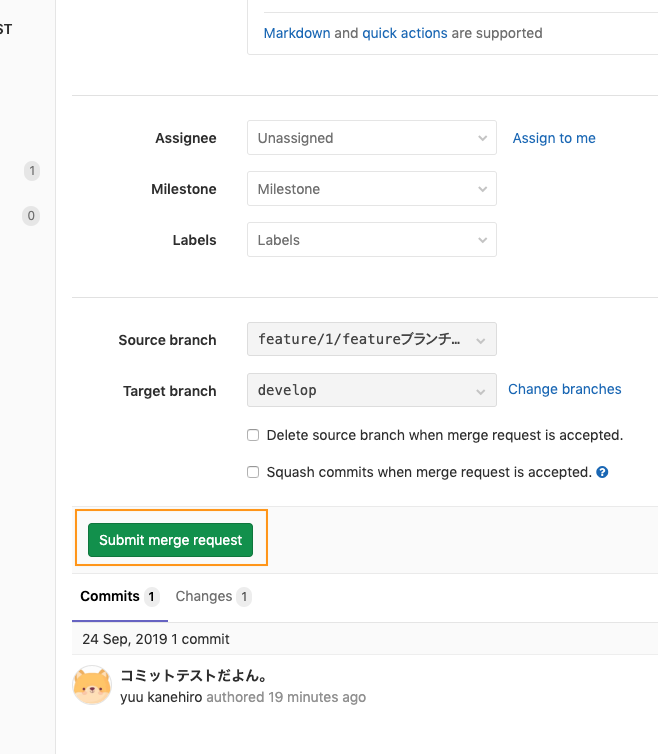Click the '24 Sep, 2019 1 commit' header
Image resolution: width=658 pixels, height=754 pixels.
pos(156,639)
